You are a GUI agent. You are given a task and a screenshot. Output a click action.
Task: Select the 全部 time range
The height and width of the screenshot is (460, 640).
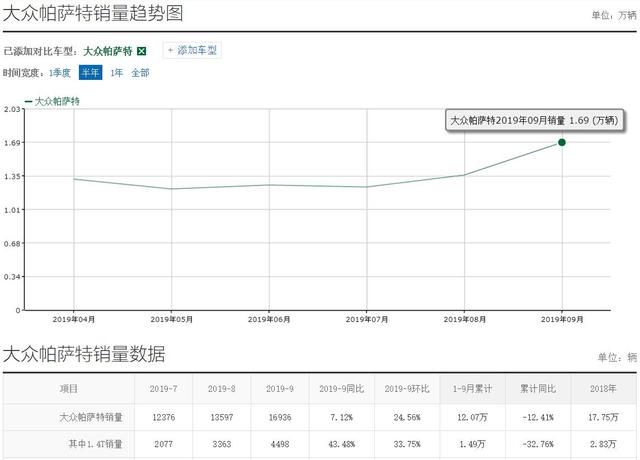140,73
